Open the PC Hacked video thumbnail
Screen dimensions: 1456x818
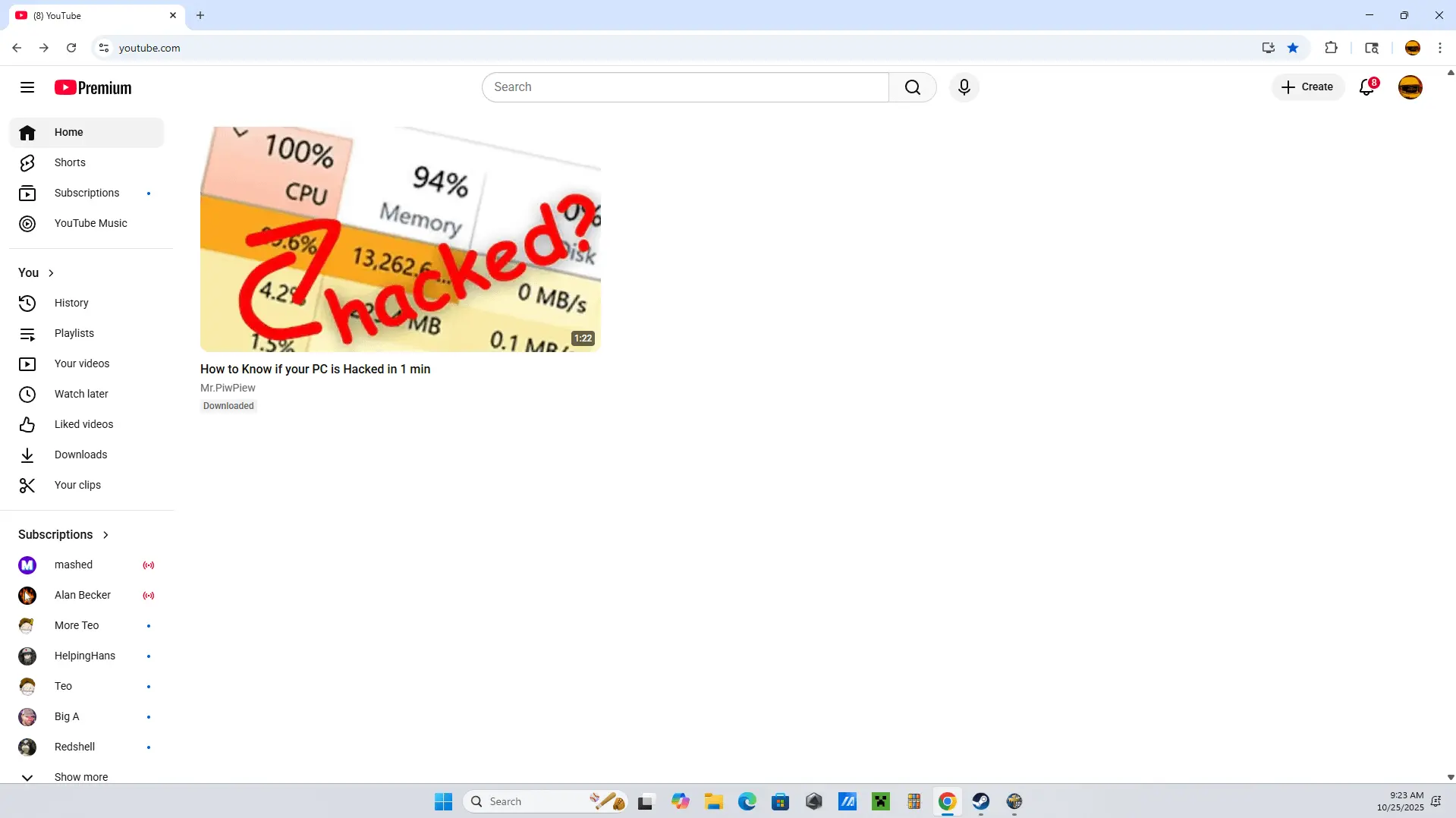click(x=400, y=239)
